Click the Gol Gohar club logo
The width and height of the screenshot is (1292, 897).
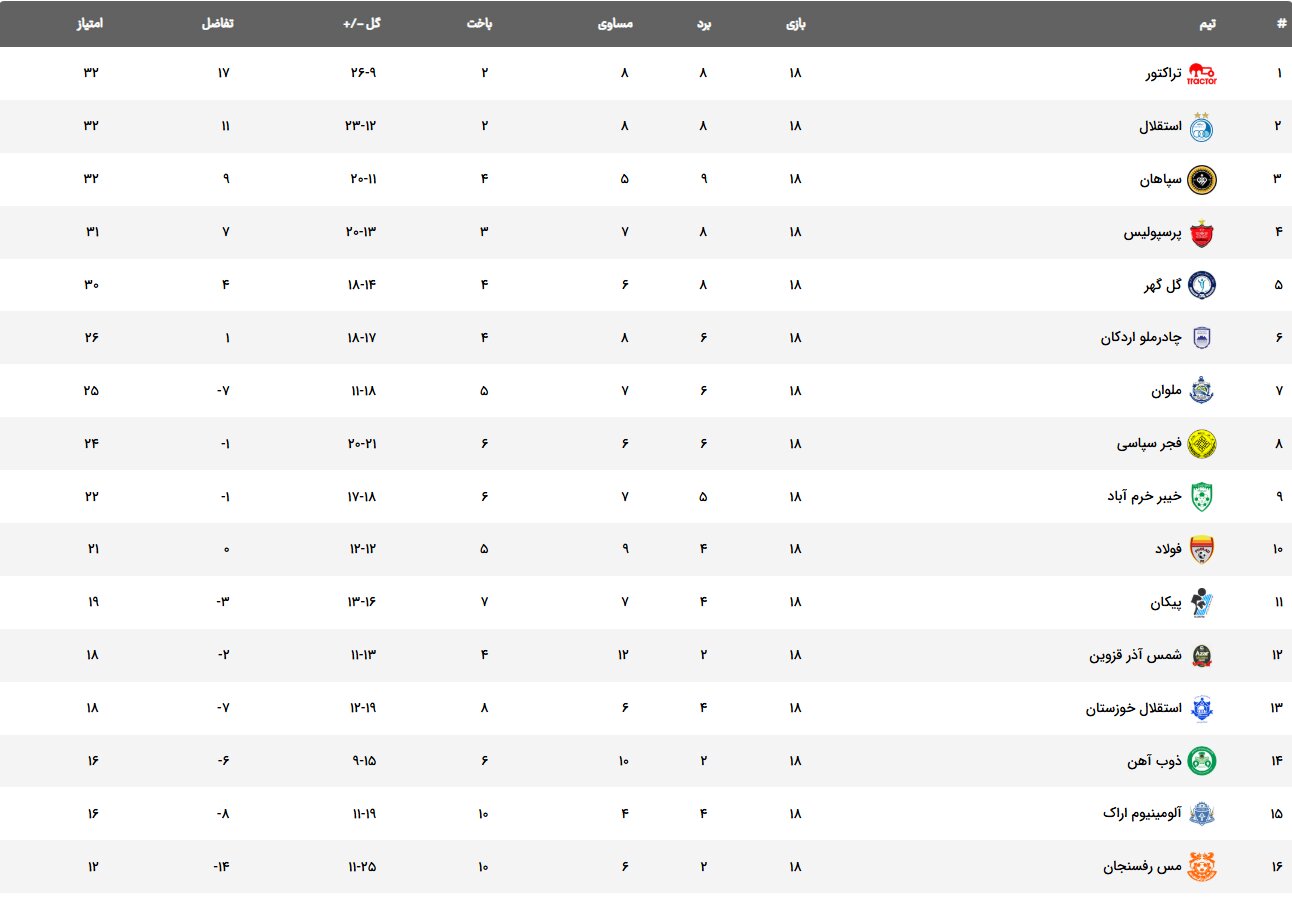[1201, 285]
